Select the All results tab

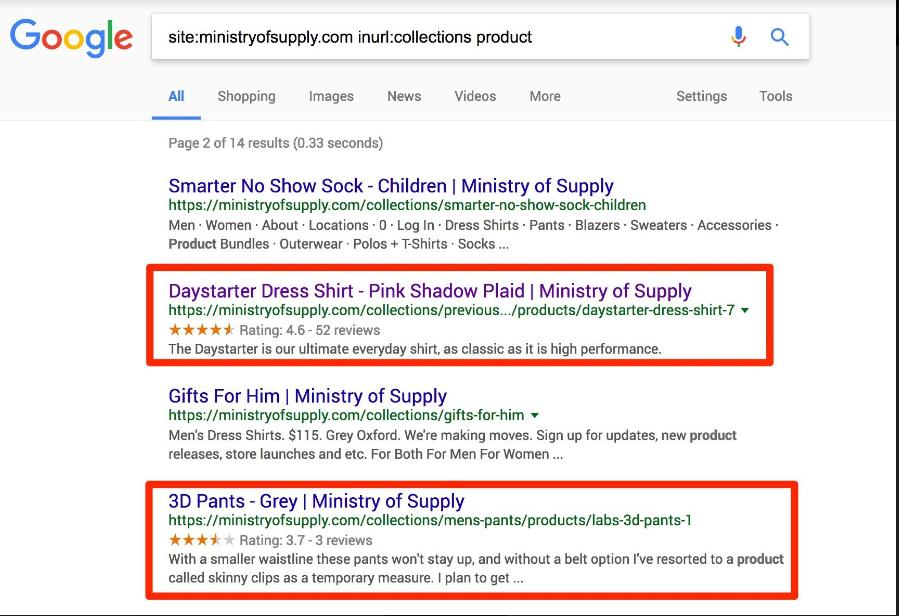pos(176,96)
